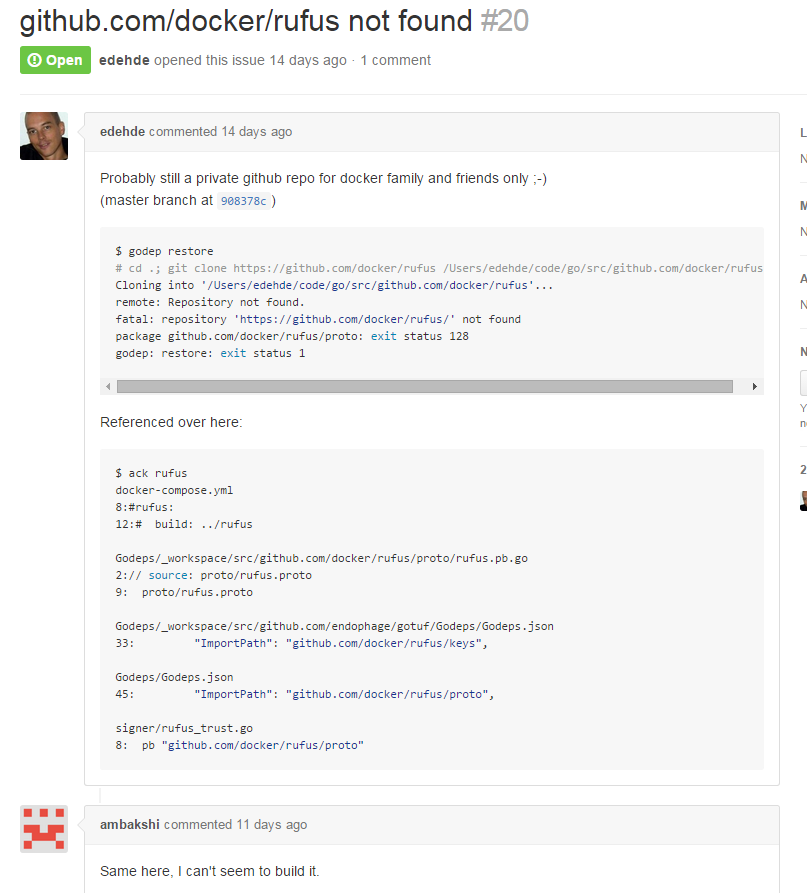Click edehde's avatar photo
Image resolution: width=807 pixels, height=893 pixels.
pos(44,136)
